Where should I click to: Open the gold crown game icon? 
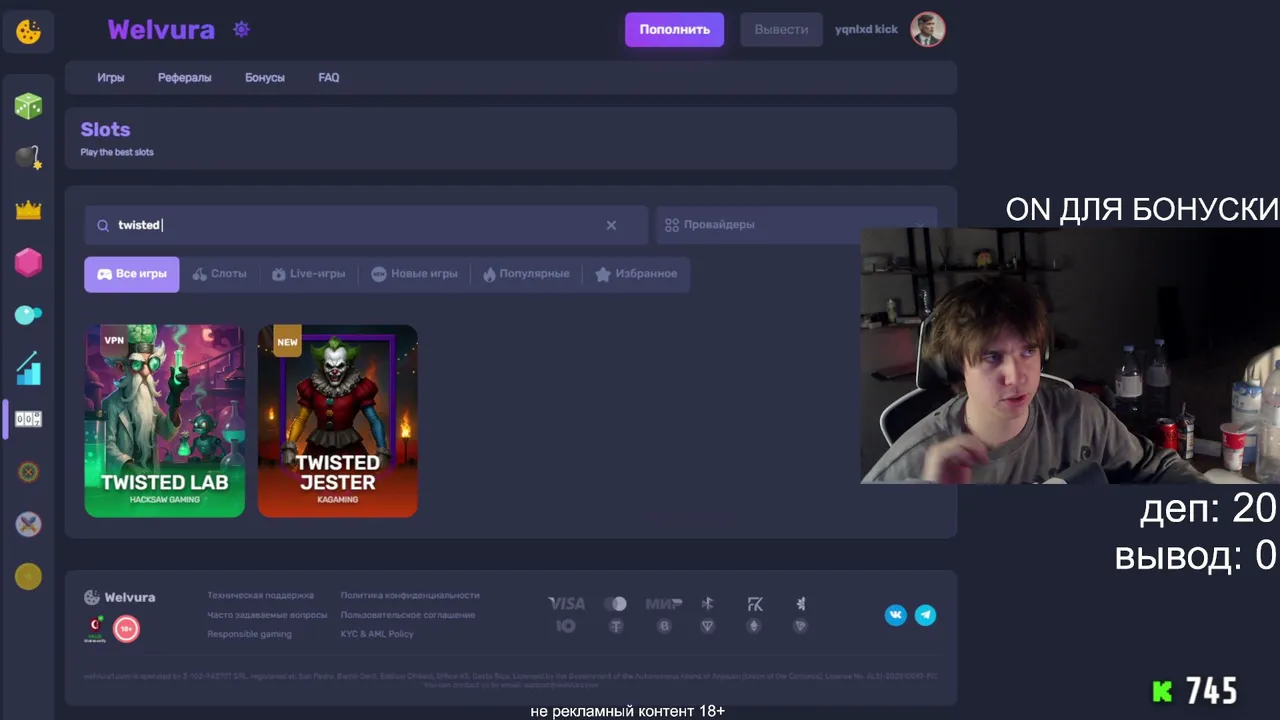28,210
